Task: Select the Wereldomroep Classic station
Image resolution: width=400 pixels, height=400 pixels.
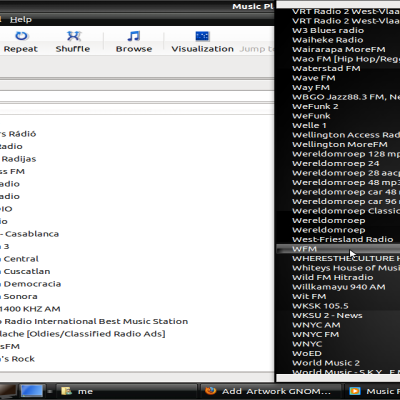Action: pos(346,211)
